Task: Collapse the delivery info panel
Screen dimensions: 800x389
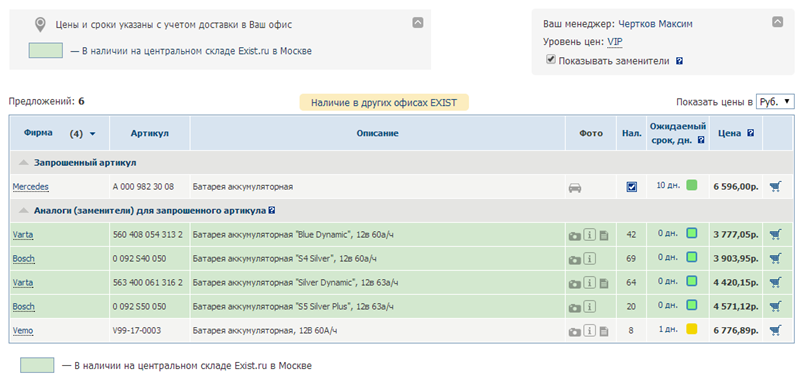Action: (418, 22)
